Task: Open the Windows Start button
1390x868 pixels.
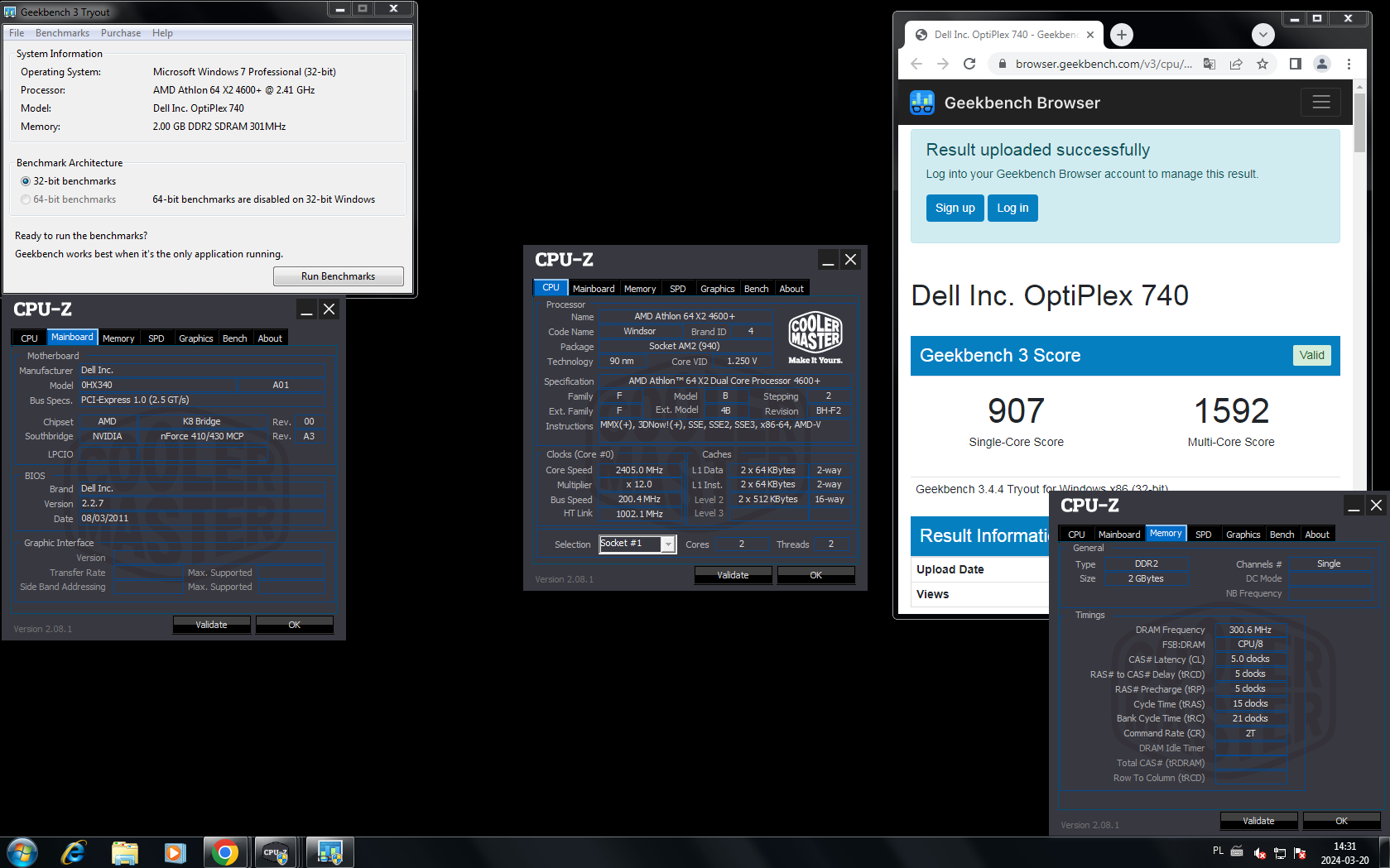Action: [22, 852]
